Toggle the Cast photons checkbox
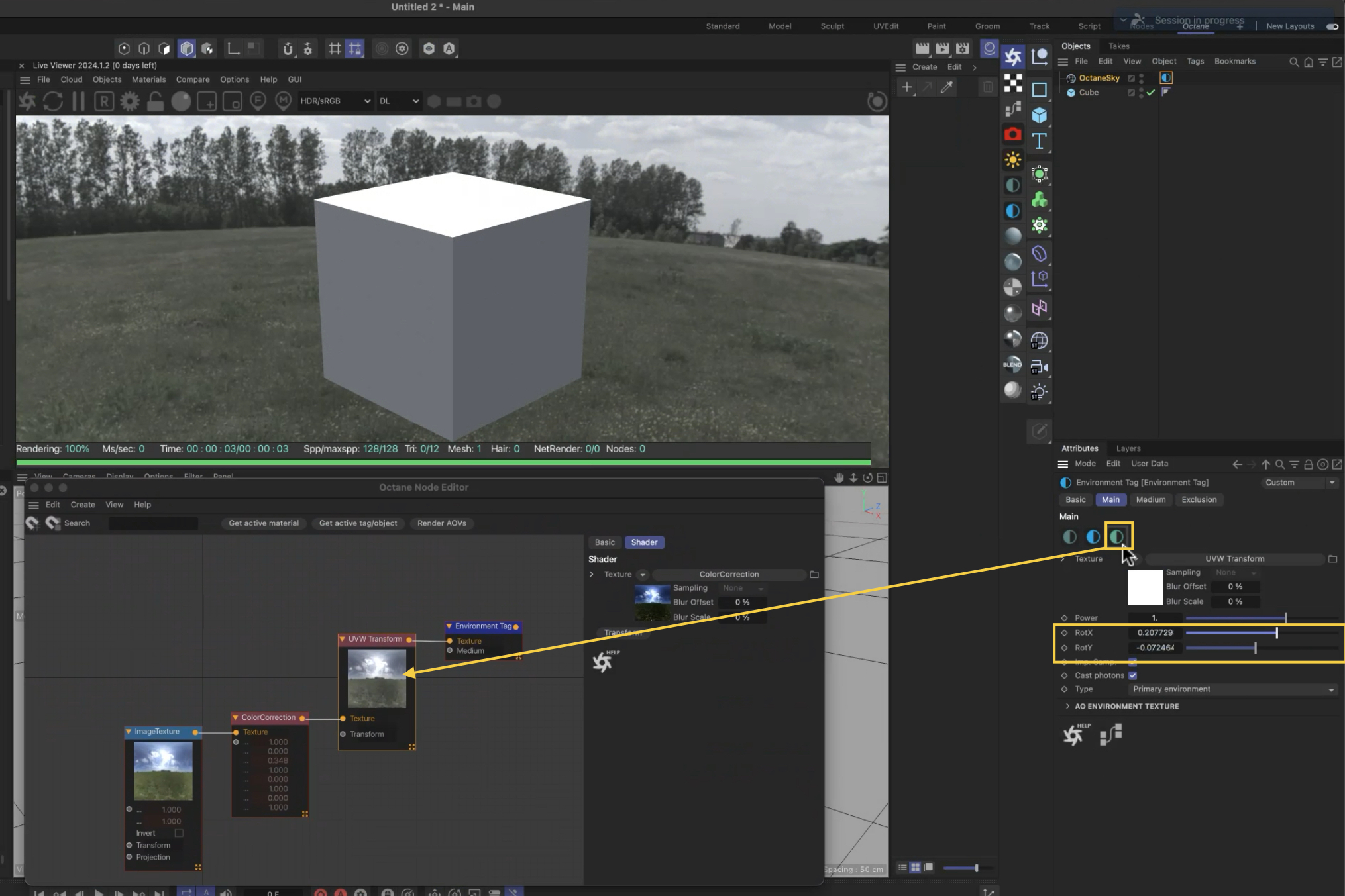The width and height of the screenshot is (1345, 896). click(x=1132, y=675)
